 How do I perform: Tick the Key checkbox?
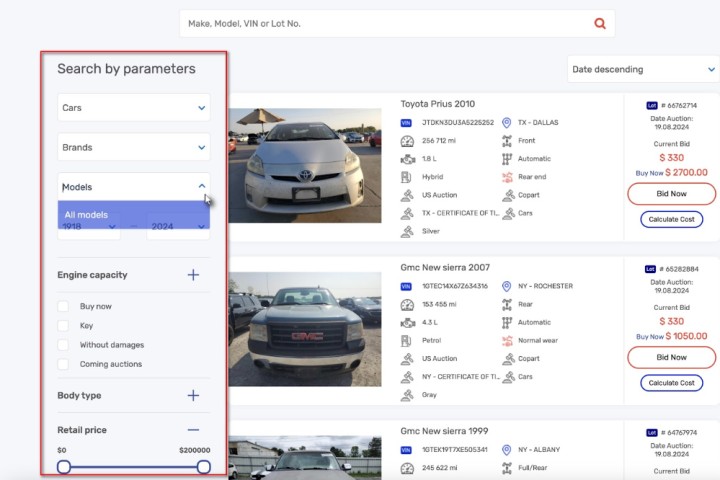(x=63, y=326)
